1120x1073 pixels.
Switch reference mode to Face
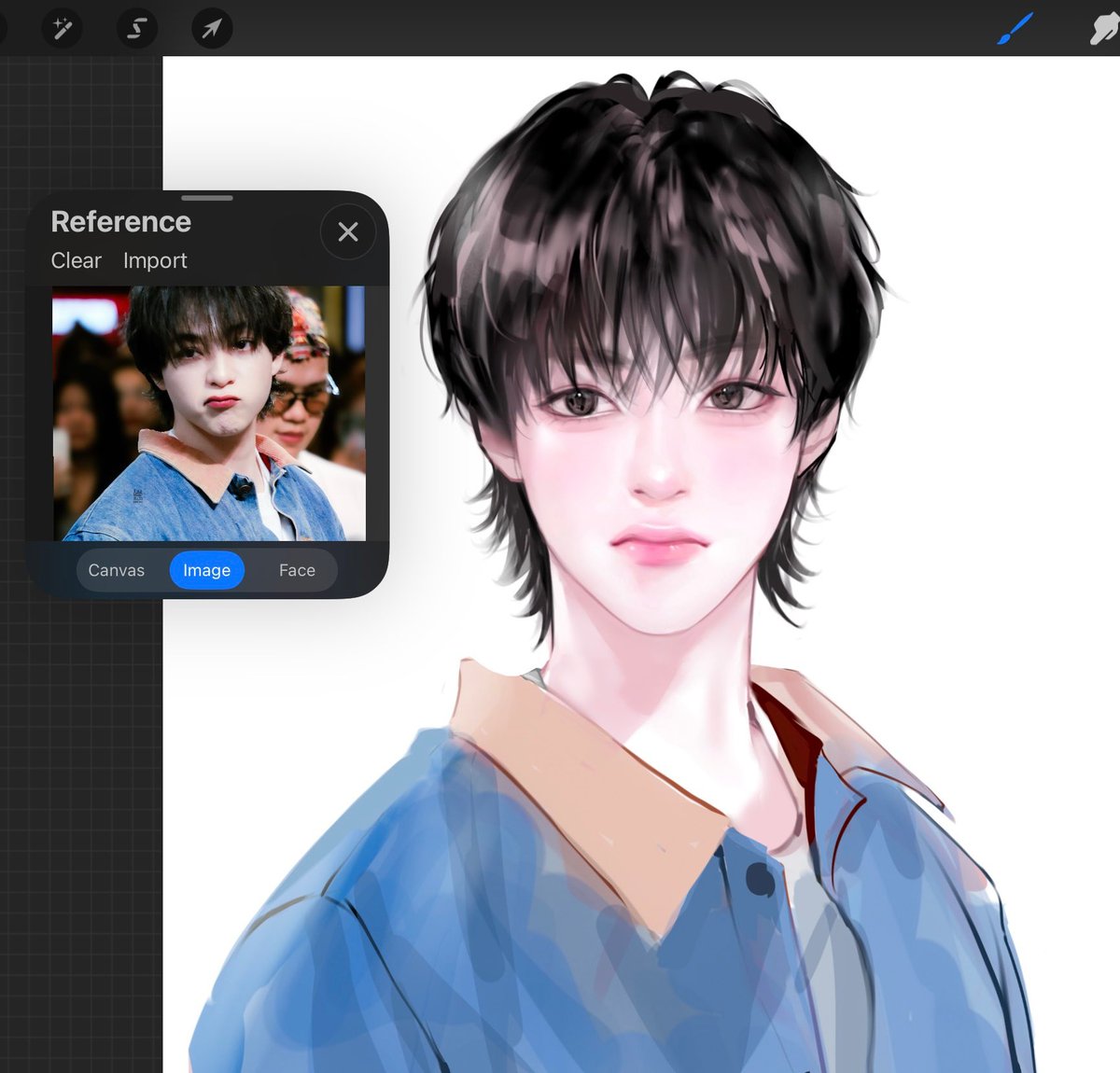click(297, 570)
